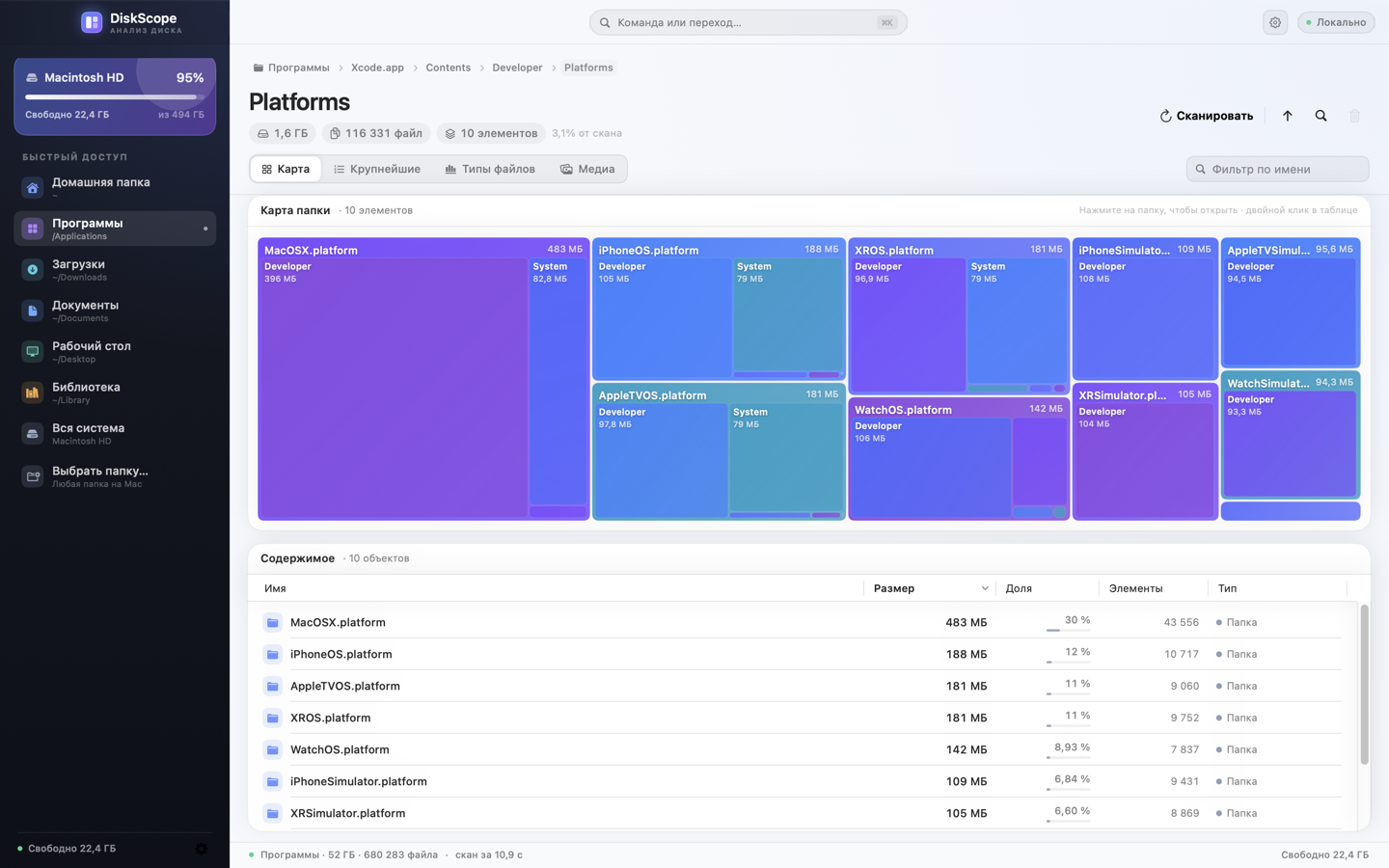This screenshot has height=868, width=1389.
Task: Open WatchOS.platform block in treemap
Action: coord(959,459)
